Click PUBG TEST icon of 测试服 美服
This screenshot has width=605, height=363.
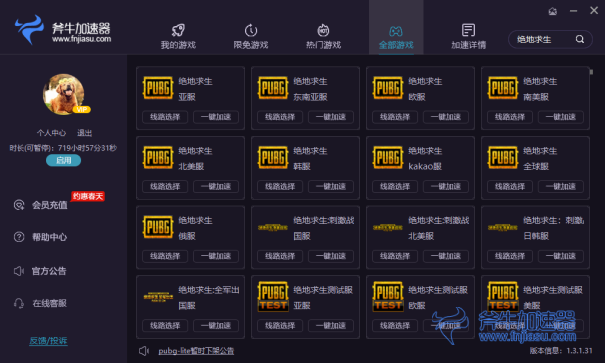(503, 296)
